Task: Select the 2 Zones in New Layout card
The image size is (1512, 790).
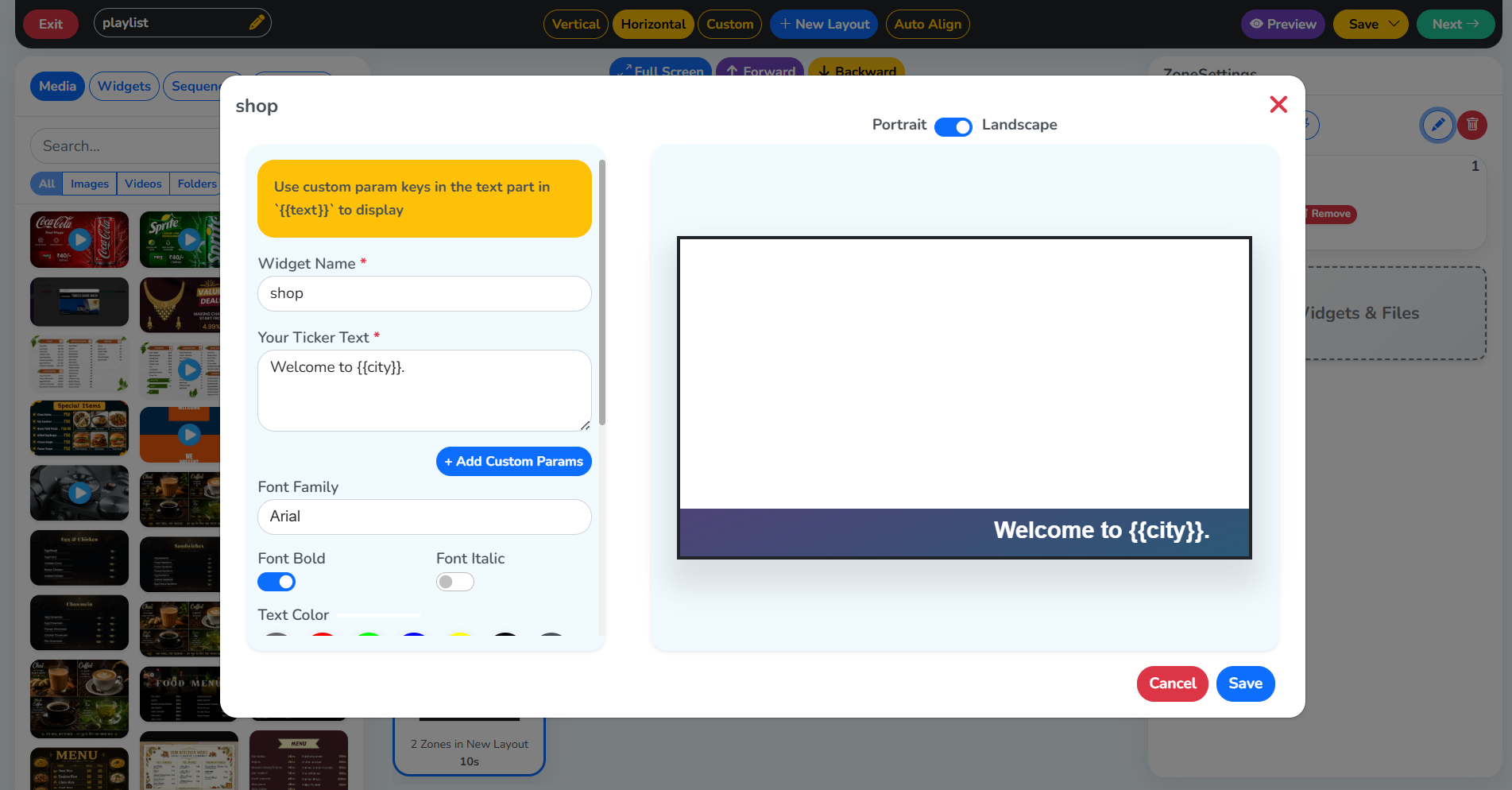Action: pos(469,745)
